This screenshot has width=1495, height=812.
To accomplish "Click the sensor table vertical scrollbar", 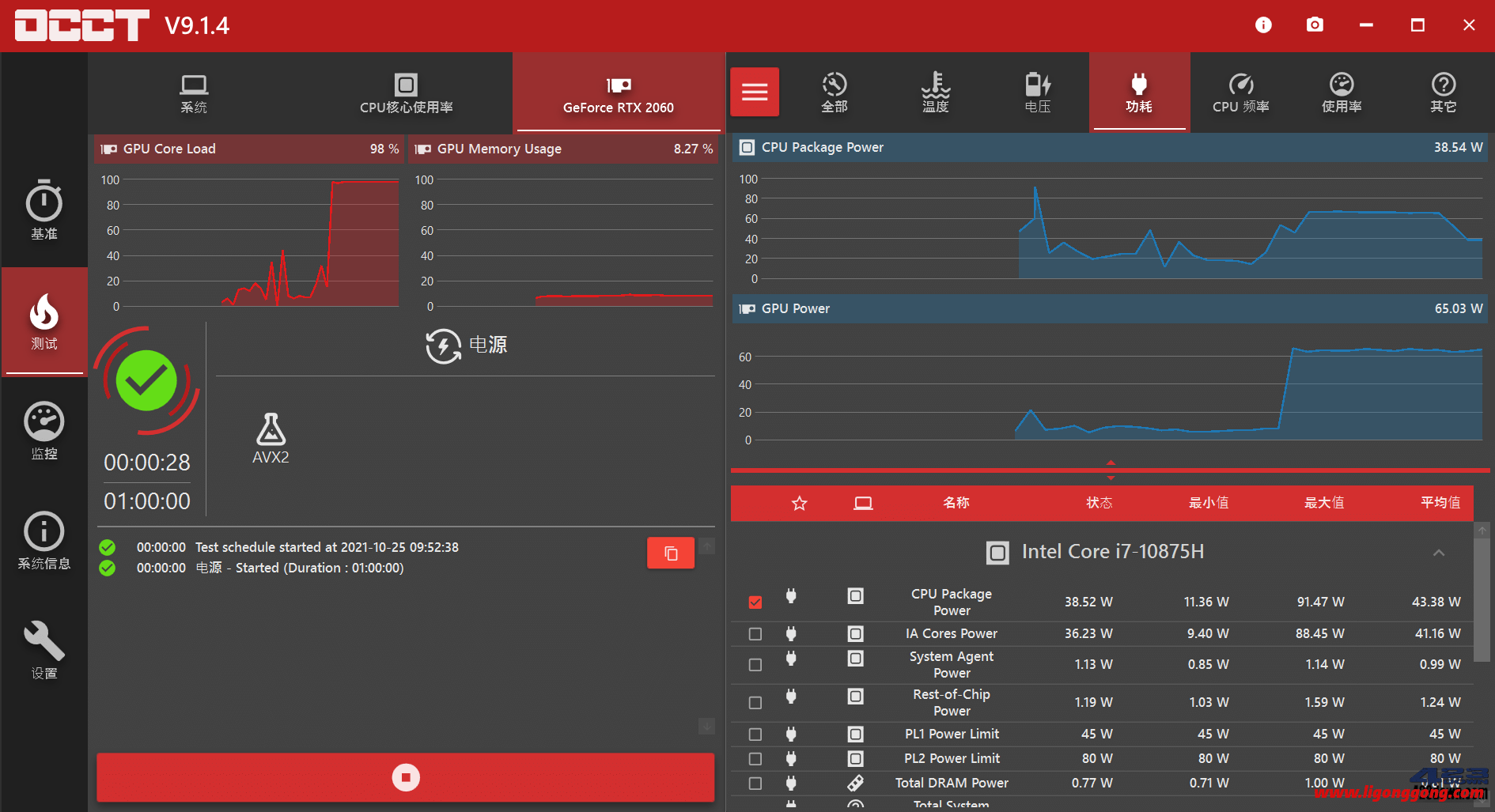I will tap(1482, 602).
